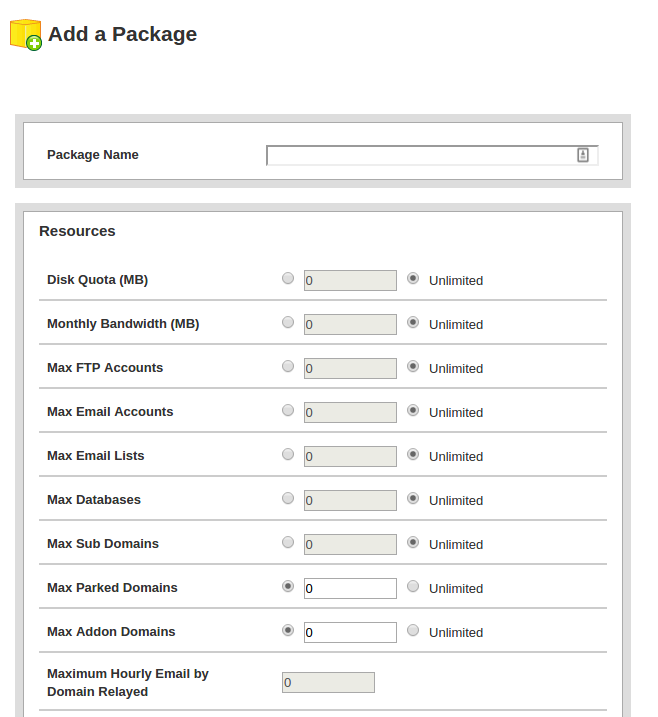
Task: Set Max Email Accounts to Unlimited
Action: pyautogui.click(x=413, y=411)
